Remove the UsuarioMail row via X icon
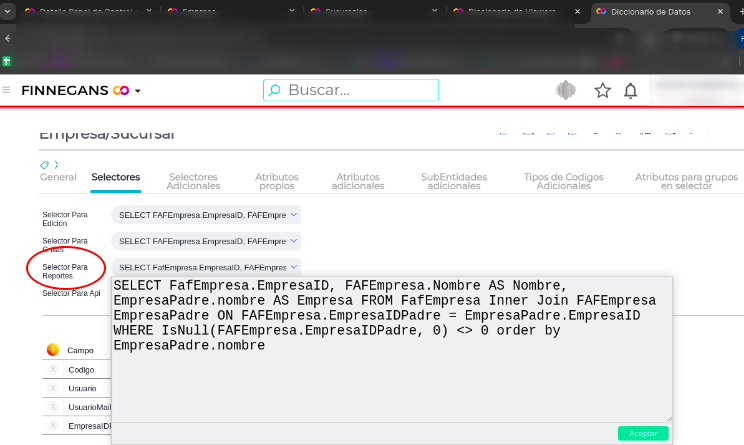This screenshot has height=445, width=744. tap(53, 407)
